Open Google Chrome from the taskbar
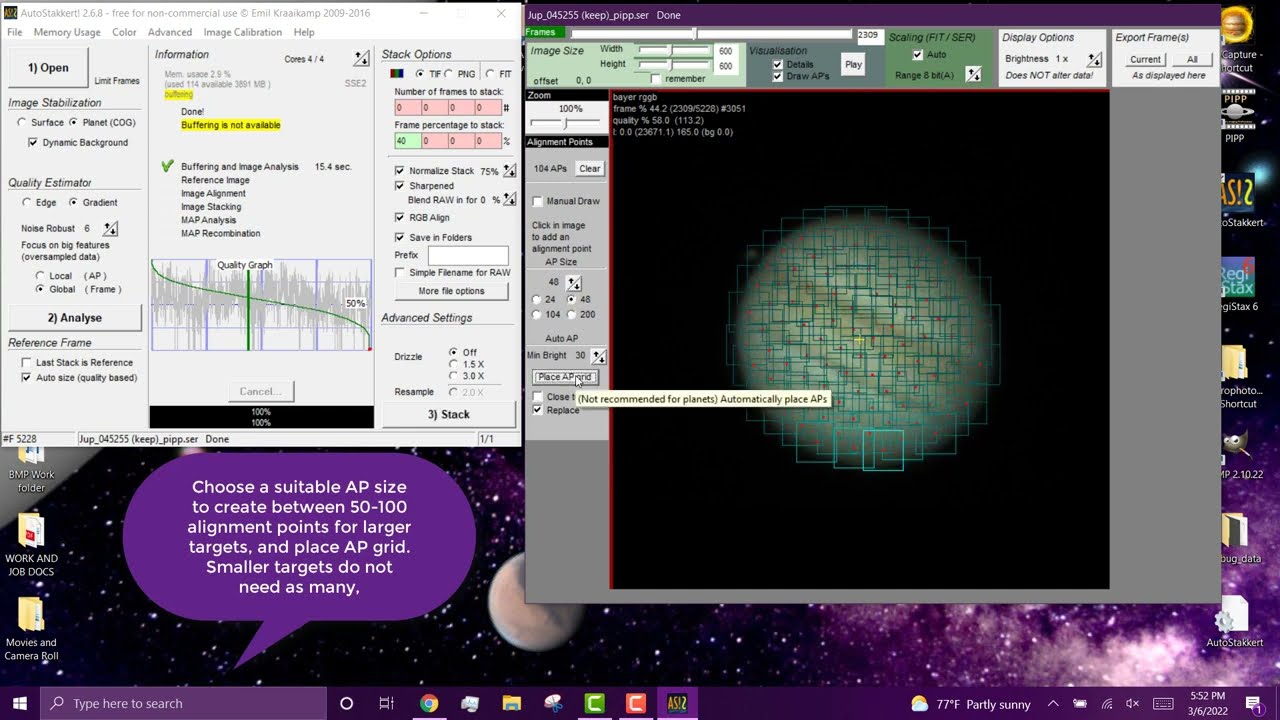1280x720 pixels. [x=428, y=703]
